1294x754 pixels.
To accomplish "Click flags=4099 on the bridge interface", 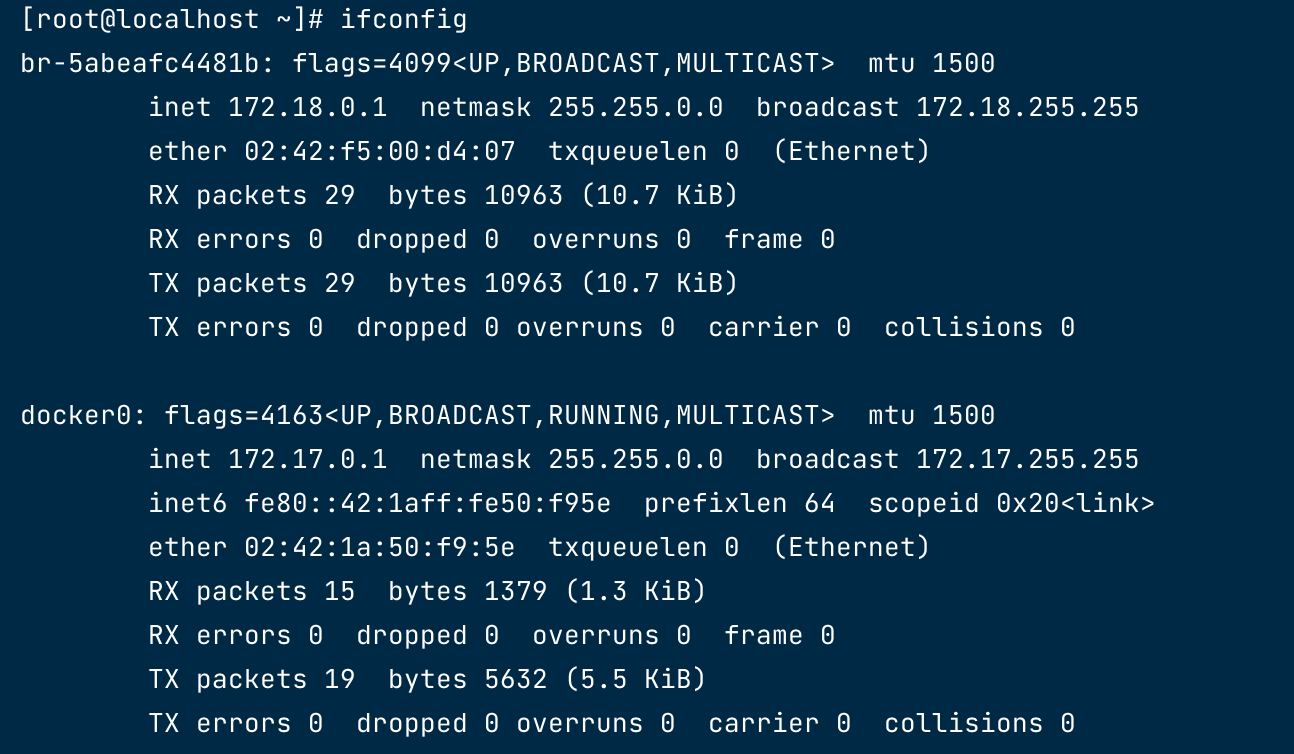I will click(x=372, y=64).
